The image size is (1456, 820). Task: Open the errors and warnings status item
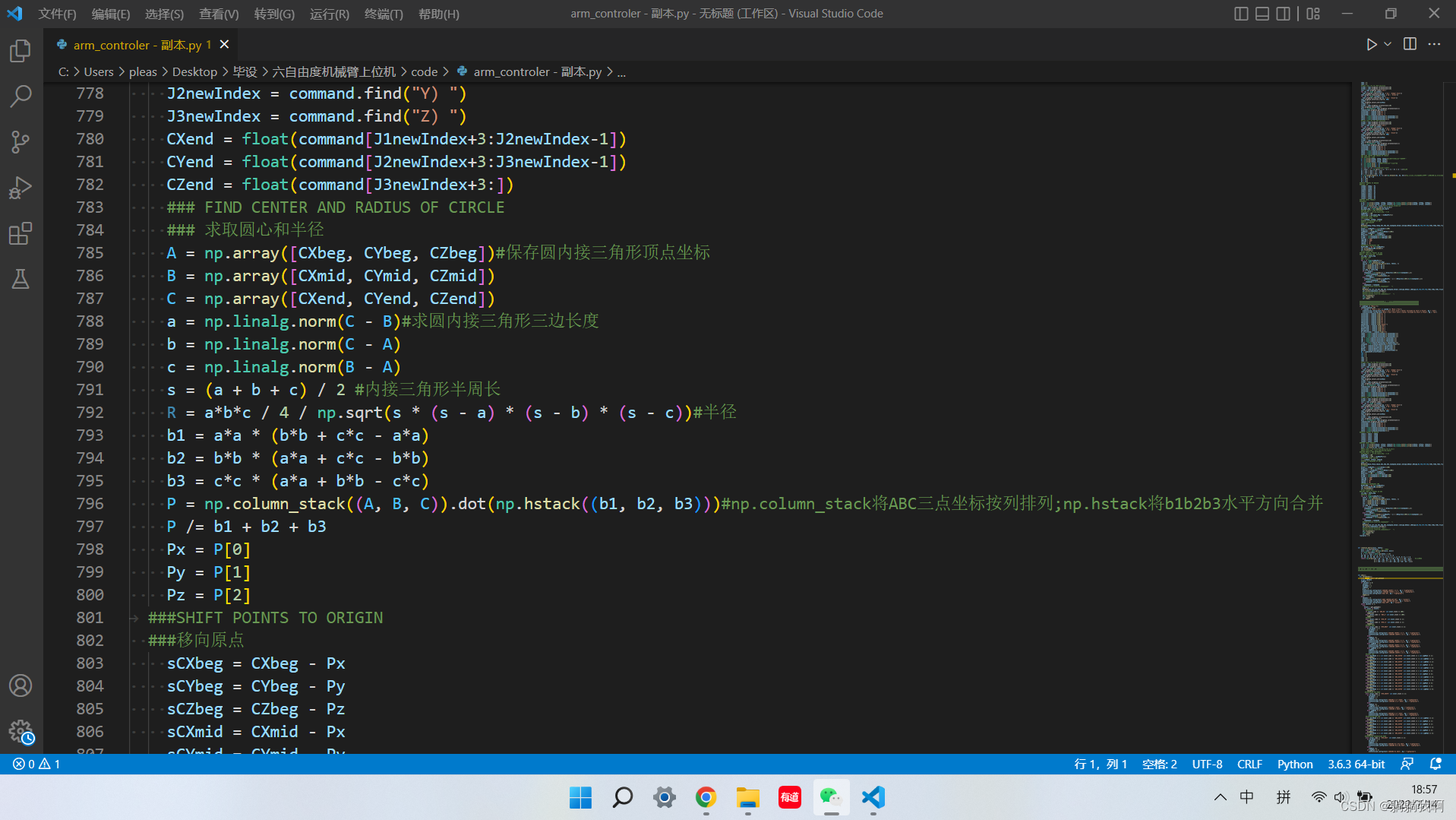(x=36, y=764)
